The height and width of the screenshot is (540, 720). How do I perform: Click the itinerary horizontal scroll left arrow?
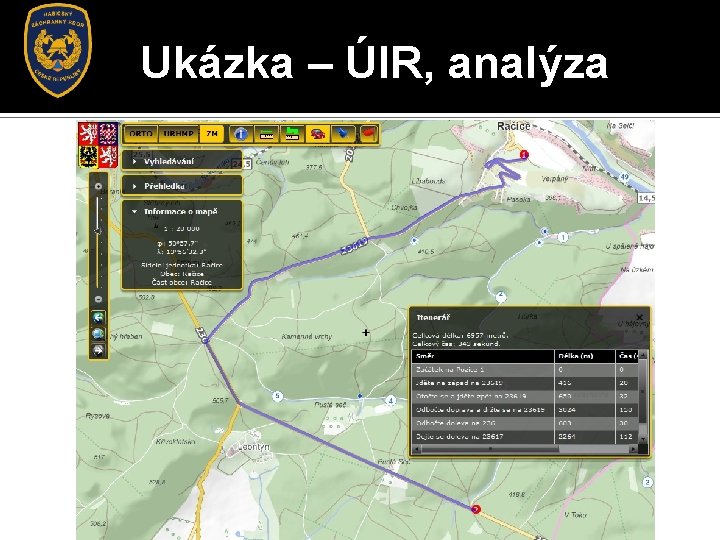pyautogui.click(x=416, y=449)
